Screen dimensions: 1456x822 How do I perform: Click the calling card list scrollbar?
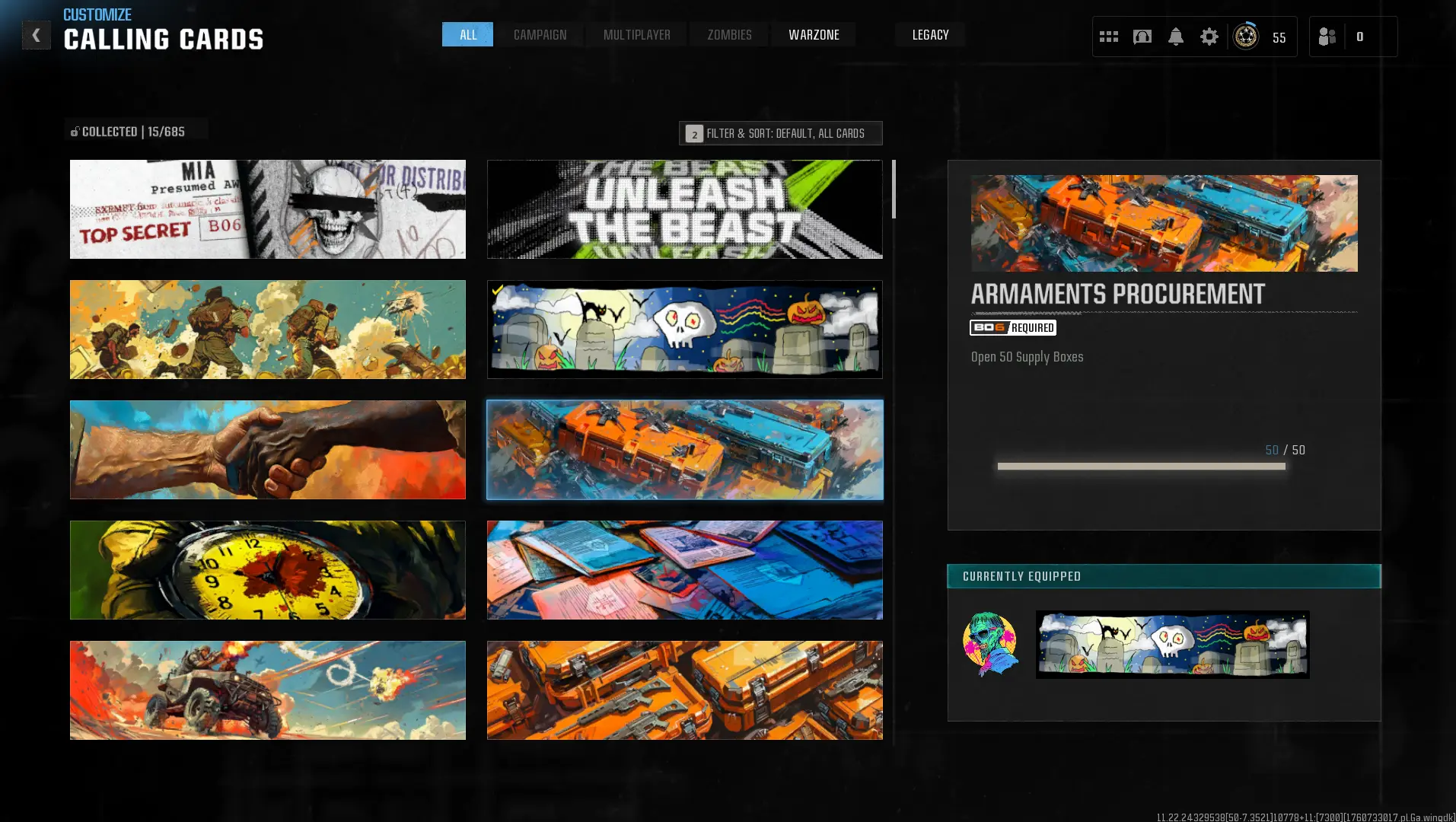pos(894,189)
